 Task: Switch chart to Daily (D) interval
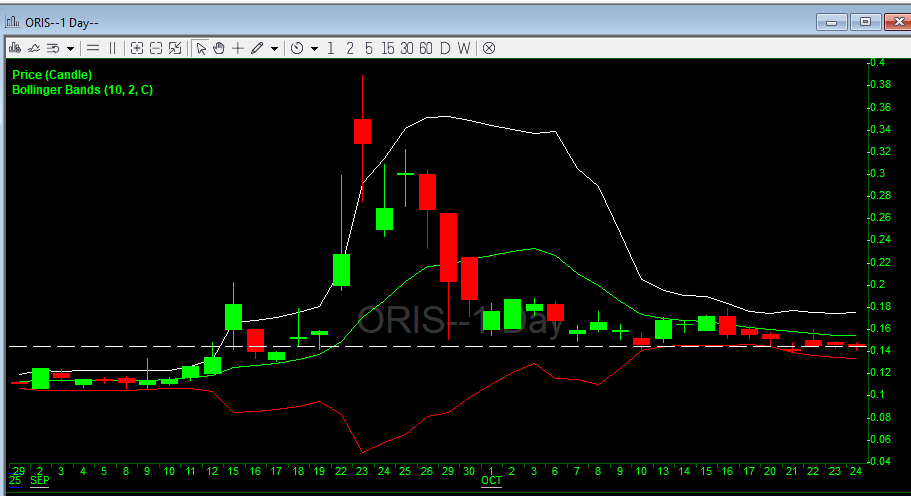(444, 47)
